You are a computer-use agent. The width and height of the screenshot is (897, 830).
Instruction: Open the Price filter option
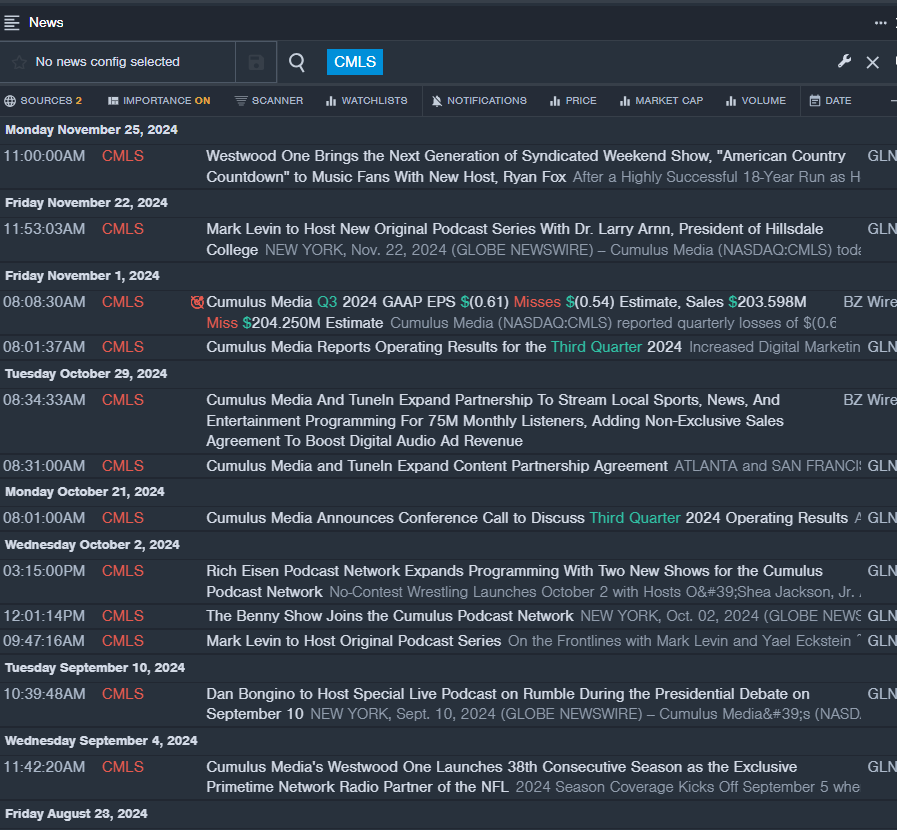pyautogui.click(x=573, y=101)
